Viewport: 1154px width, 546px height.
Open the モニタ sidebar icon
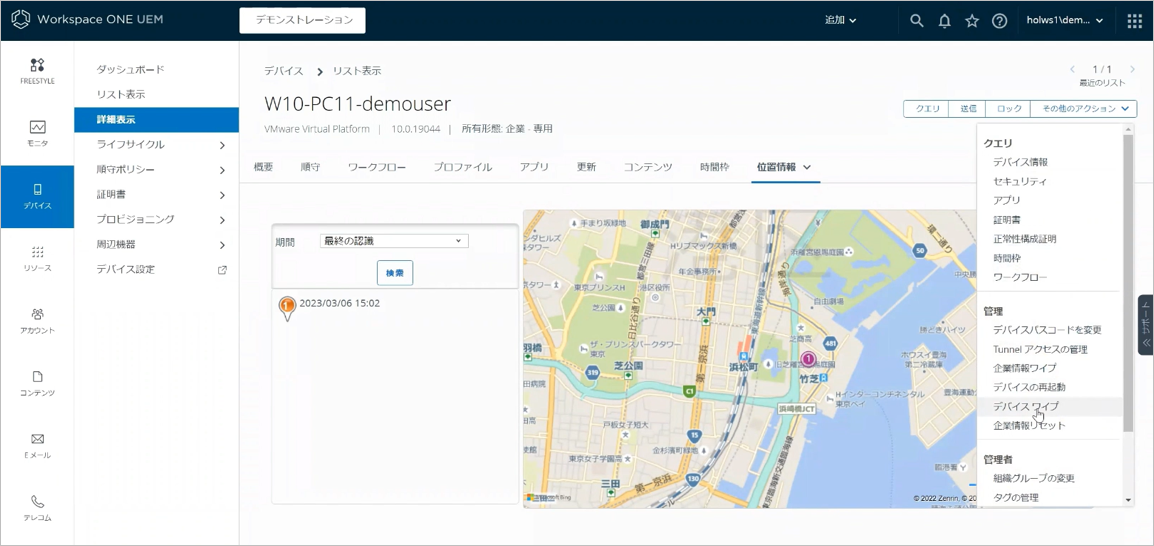click(x=38, y=127)
